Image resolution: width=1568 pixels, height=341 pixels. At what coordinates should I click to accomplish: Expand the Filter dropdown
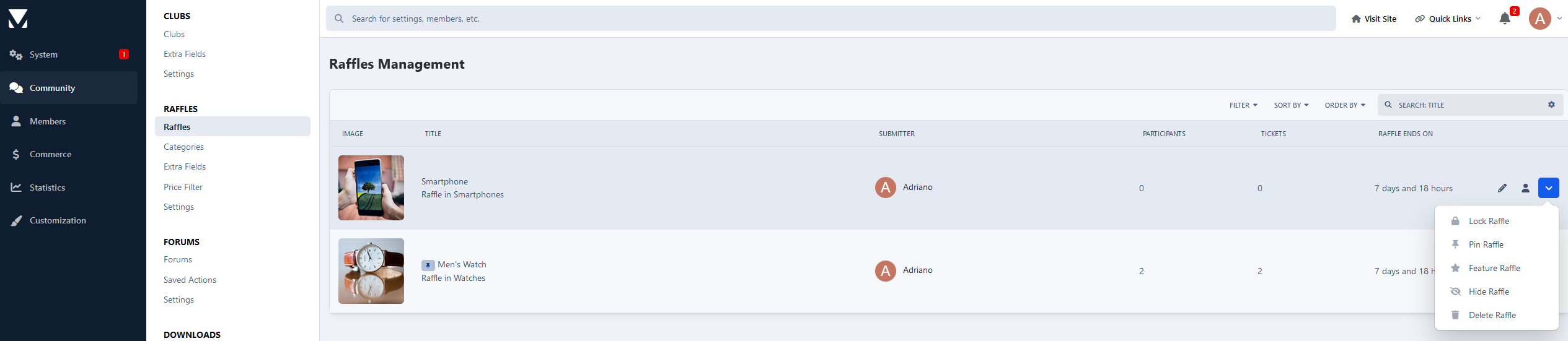pos(1243,105)
